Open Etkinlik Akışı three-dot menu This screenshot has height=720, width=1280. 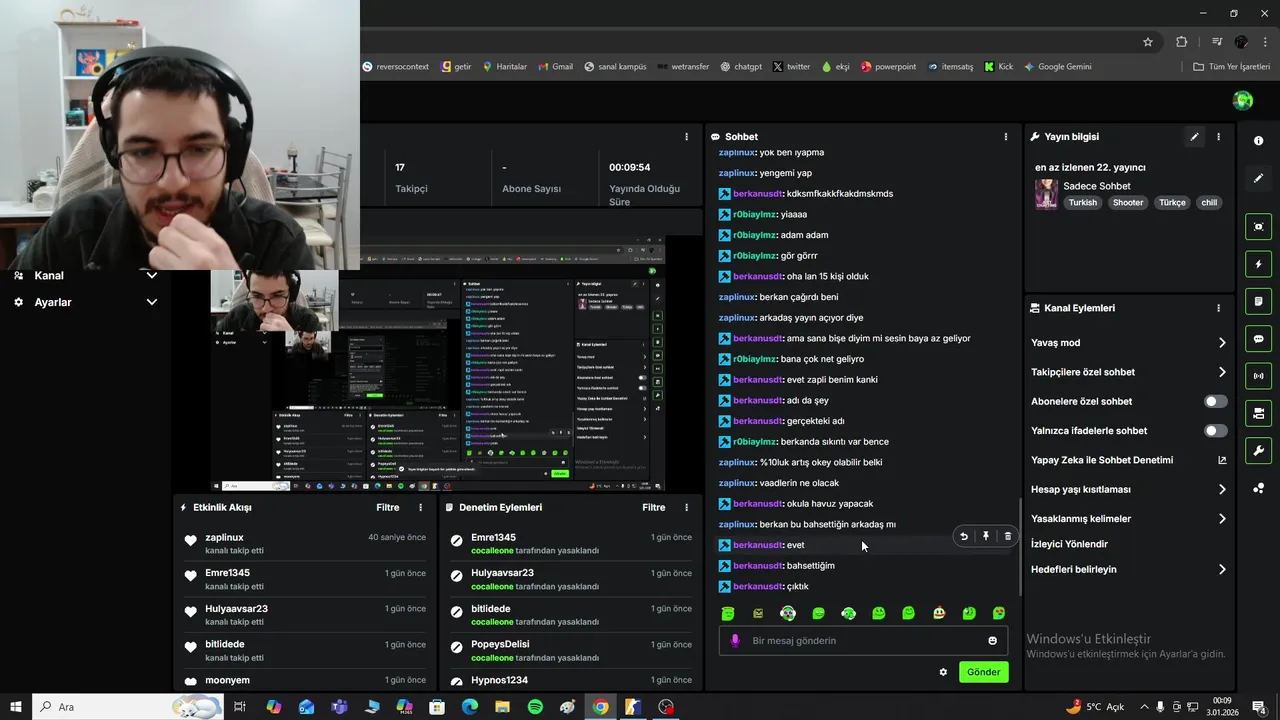pyautogui.click(x=420, y=507)
